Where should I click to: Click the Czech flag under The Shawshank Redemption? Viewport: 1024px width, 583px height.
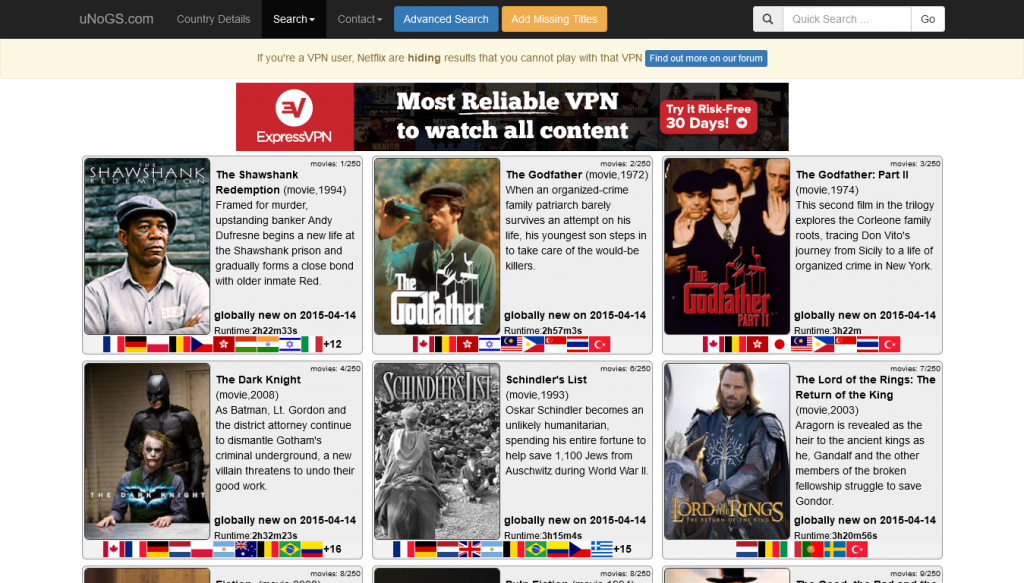click(x=202, y=344)
